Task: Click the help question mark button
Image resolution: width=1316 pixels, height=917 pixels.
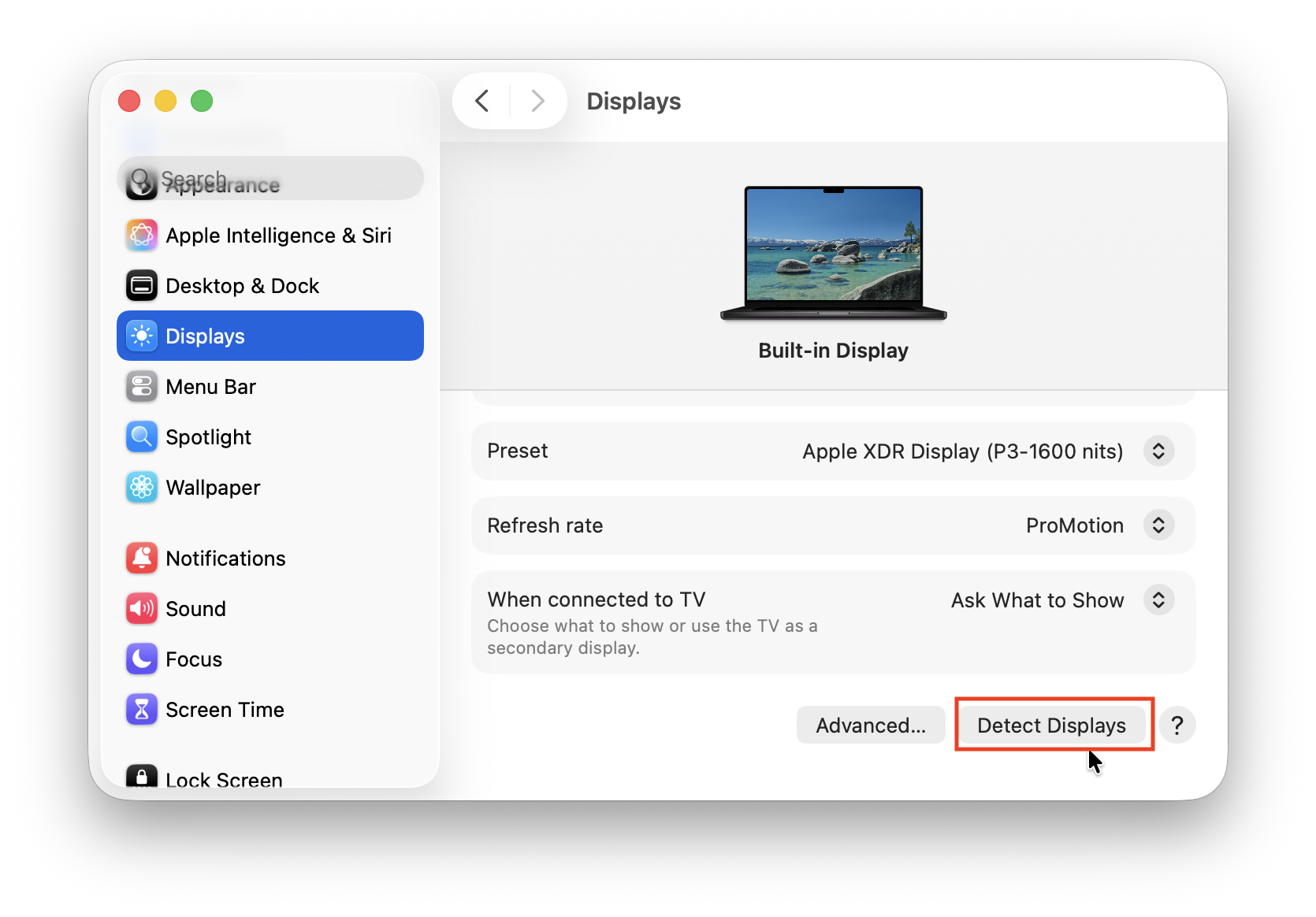Action: (x=1177, y=725)
